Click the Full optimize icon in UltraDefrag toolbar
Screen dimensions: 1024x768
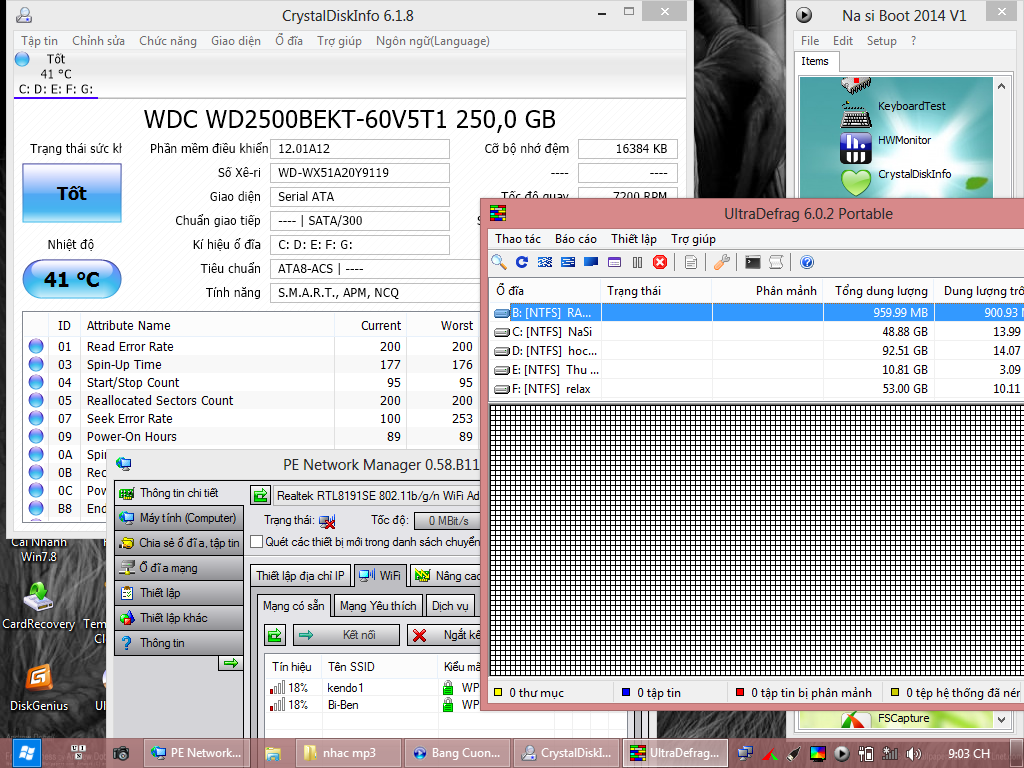pyautogui.click(x=591, y=262)
